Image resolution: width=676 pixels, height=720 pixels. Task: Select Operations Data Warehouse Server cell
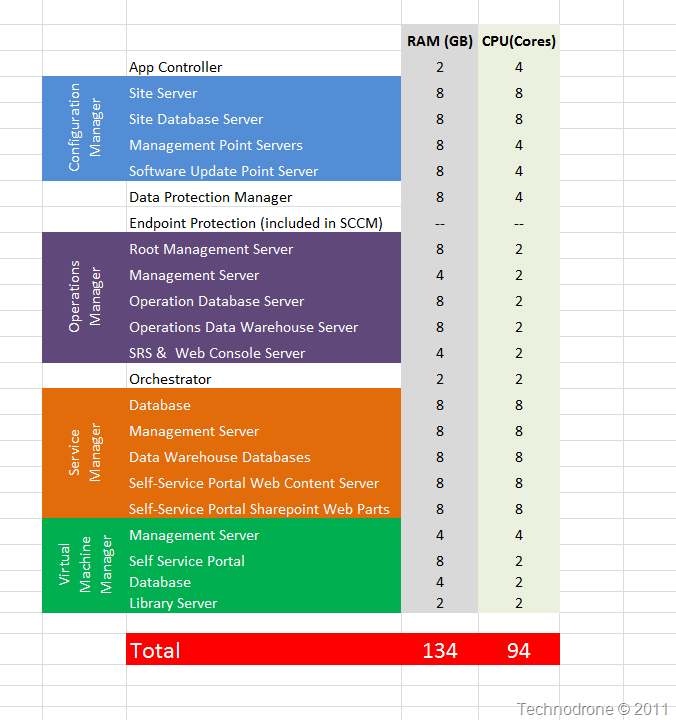[264, 324]
